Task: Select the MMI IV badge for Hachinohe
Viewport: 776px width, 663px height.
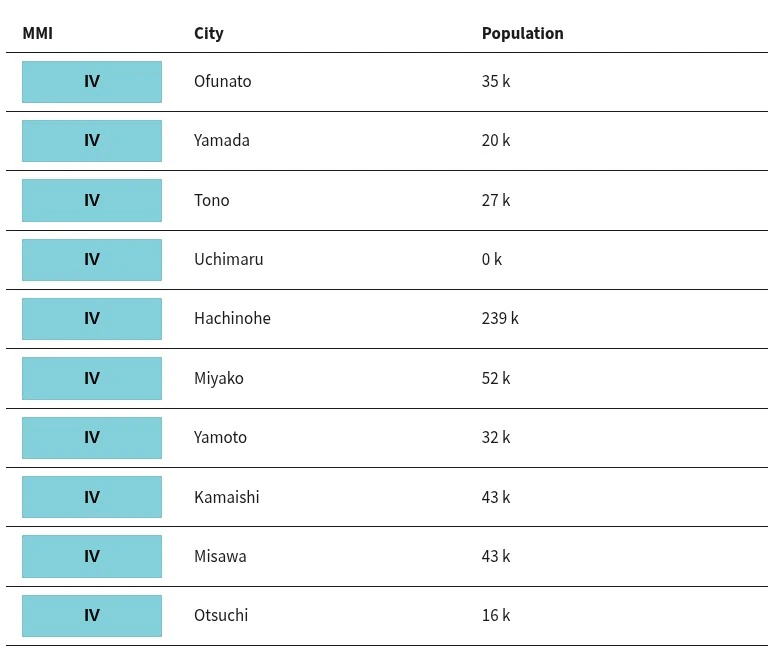Action: [92, 319]
